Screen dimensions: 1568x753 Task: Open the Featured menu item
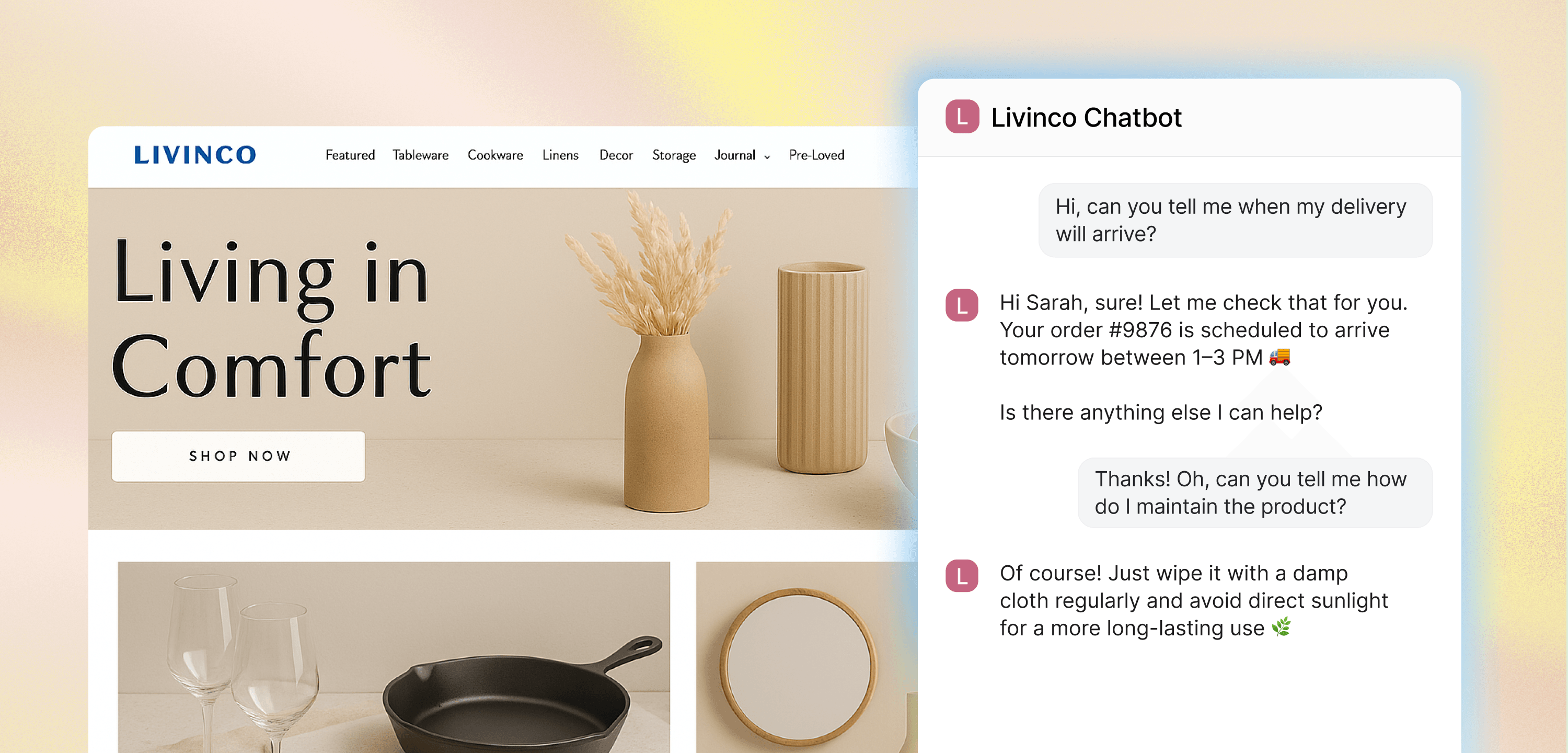point(350,155)
